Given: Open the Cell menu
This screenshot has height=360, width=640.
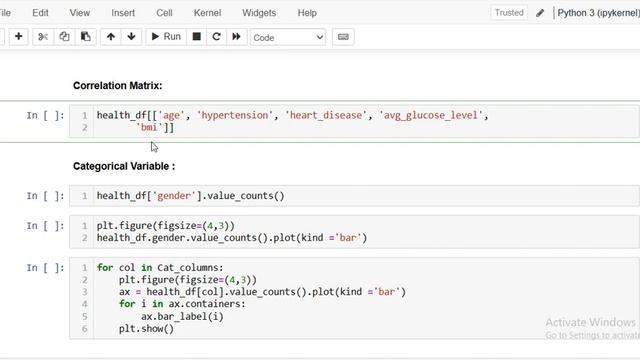Looking at the screenshot, I should click(x=164, y=13).
